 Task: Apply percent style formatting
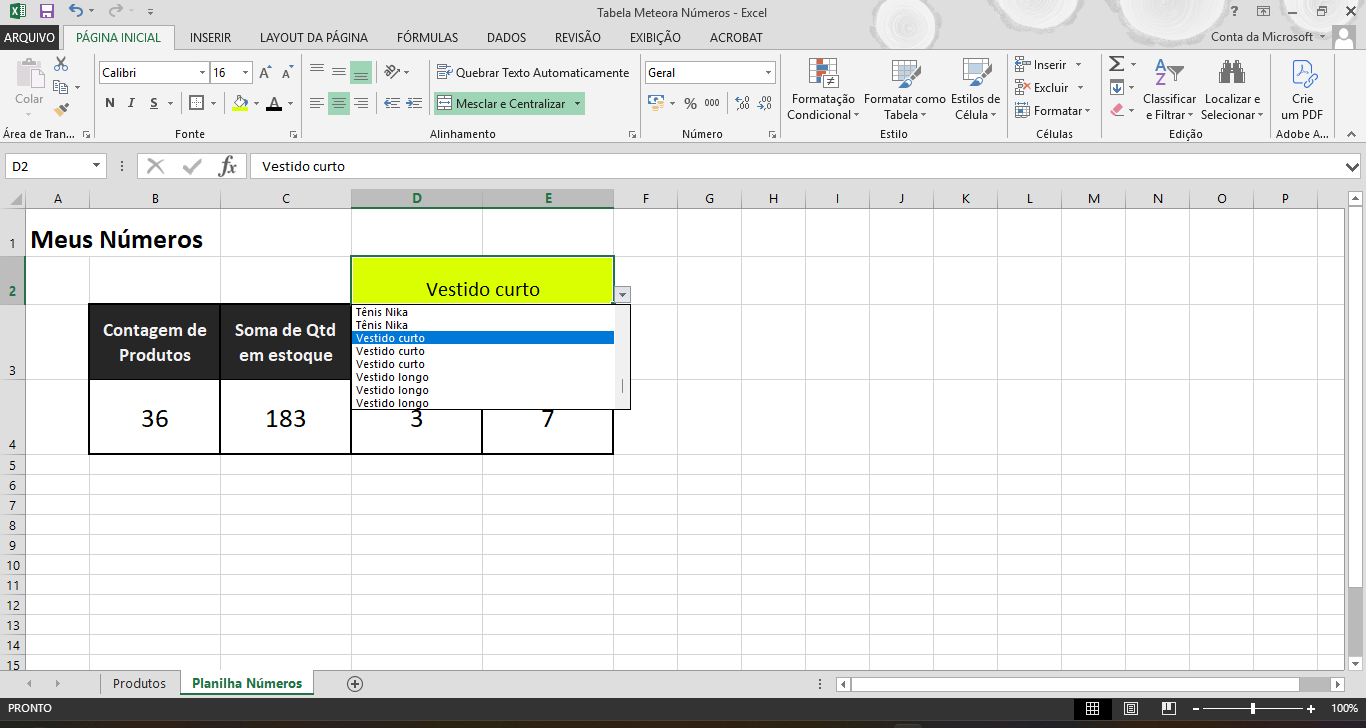pos(690,103)
